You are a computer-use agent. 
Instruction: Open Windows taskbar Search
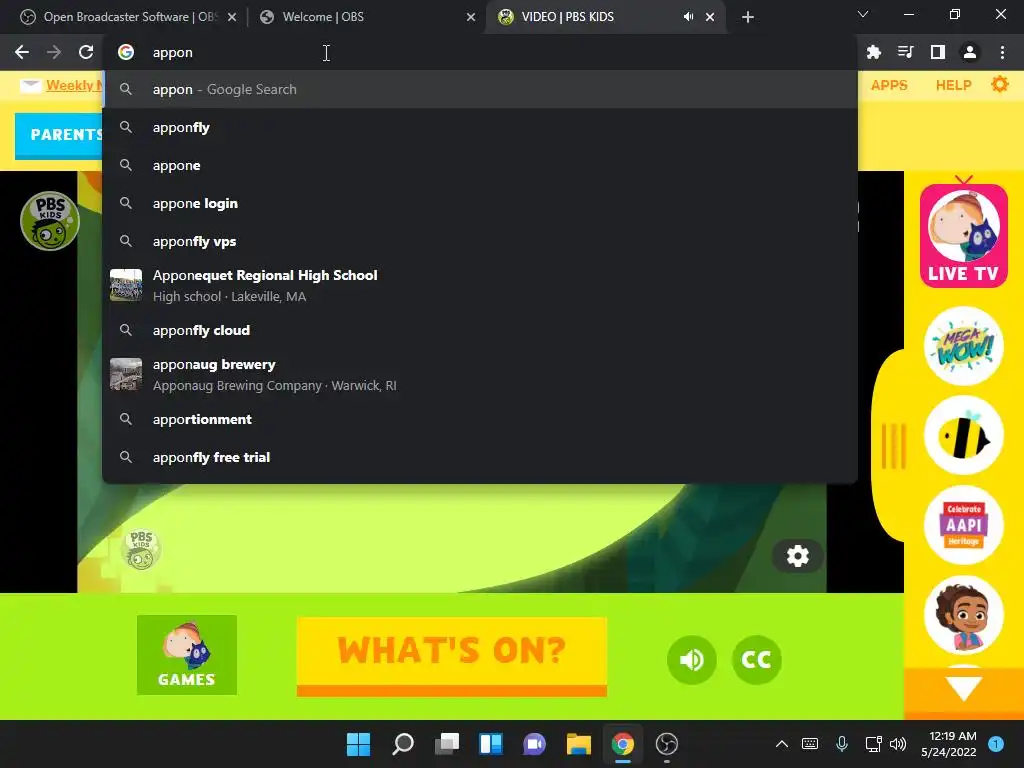pyautogui.click(x=402, y=744)
